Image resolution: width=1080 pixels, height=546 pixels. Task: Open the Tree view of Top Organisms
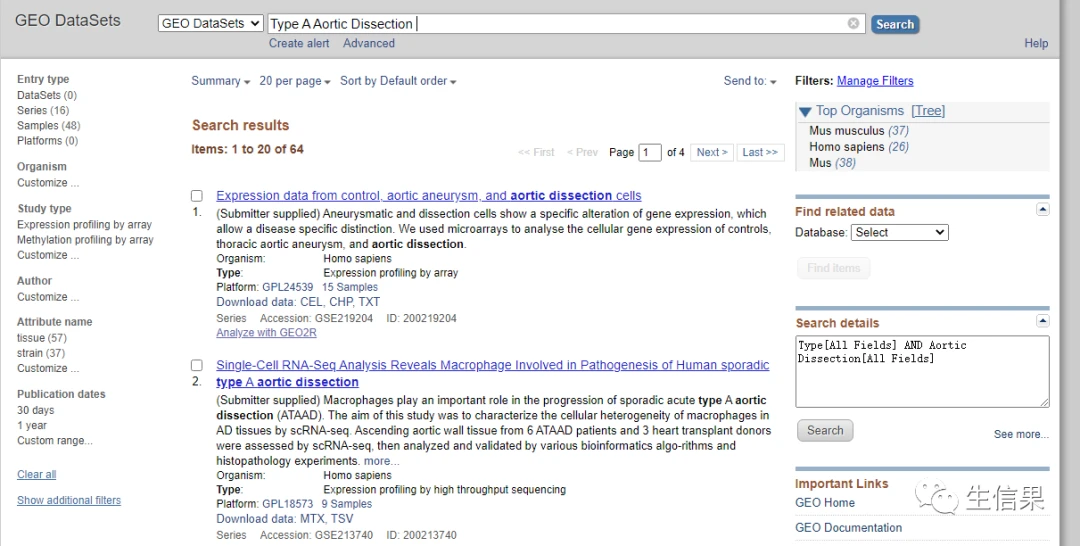(928, 111)
